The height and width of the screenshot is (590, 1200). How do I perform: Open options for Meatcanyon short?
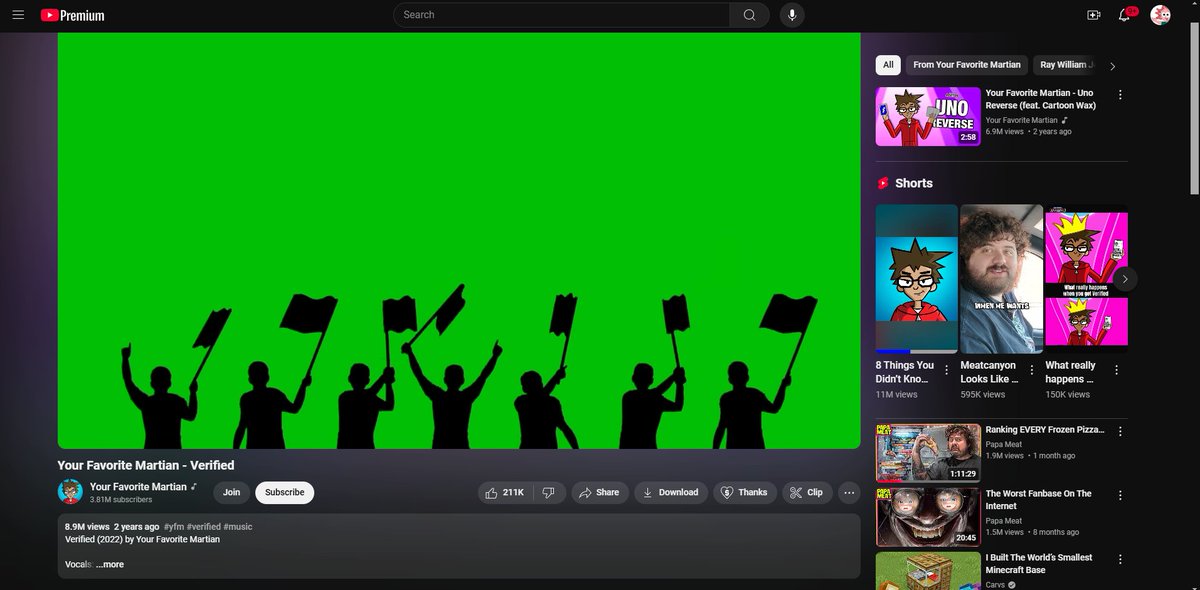pos(1032,370)
